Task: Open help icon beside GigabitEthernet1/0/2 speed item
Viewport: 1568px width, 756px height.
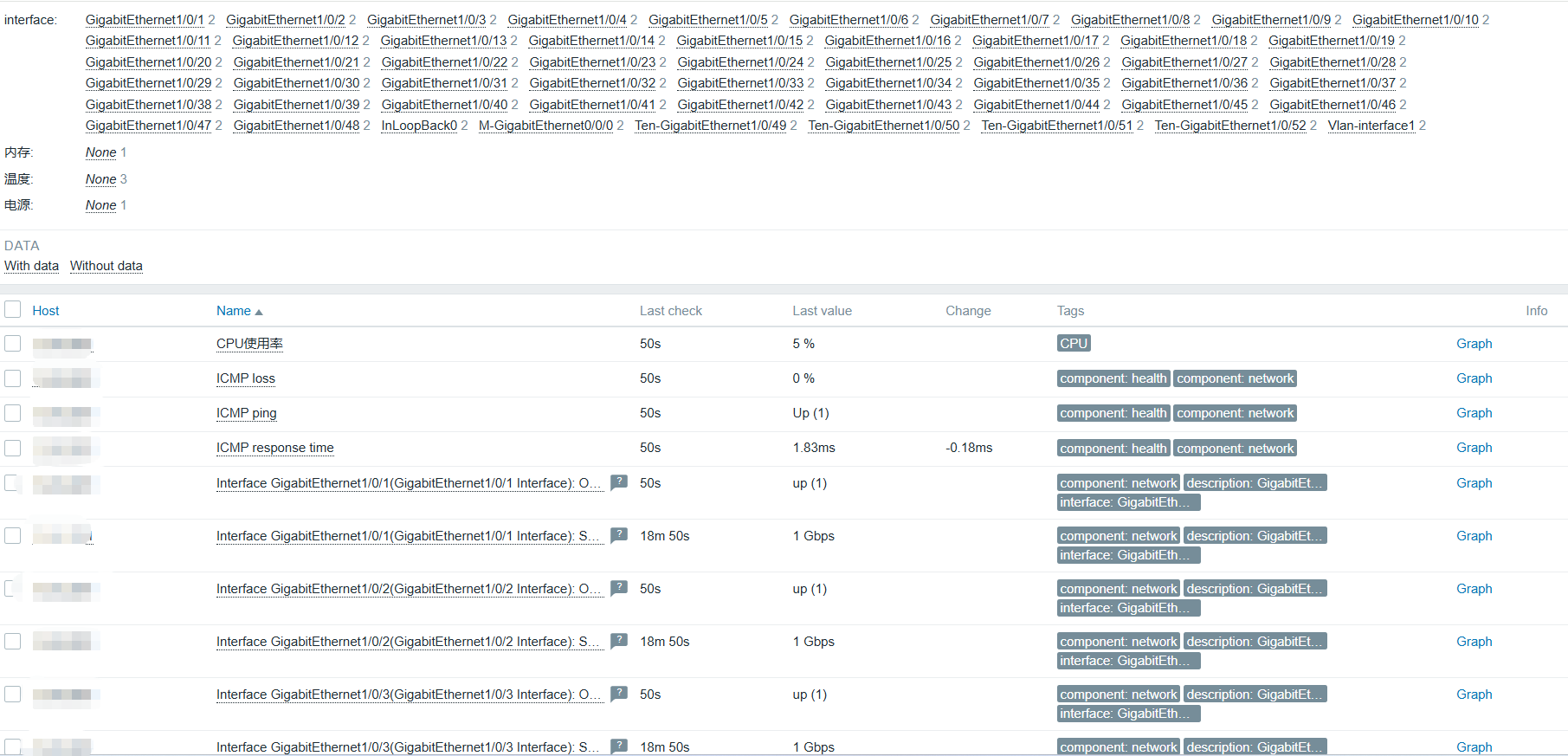Action: [x=618, y=641]
